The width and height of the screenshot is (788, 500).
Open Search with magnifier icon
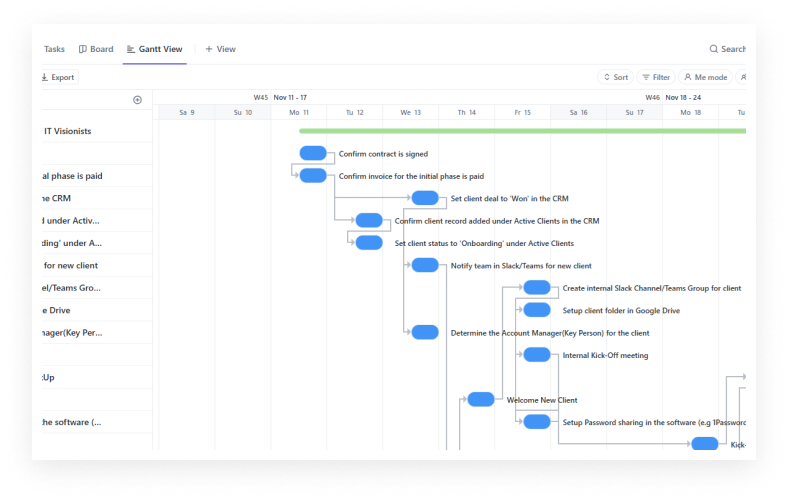click(x=727, y=49)
